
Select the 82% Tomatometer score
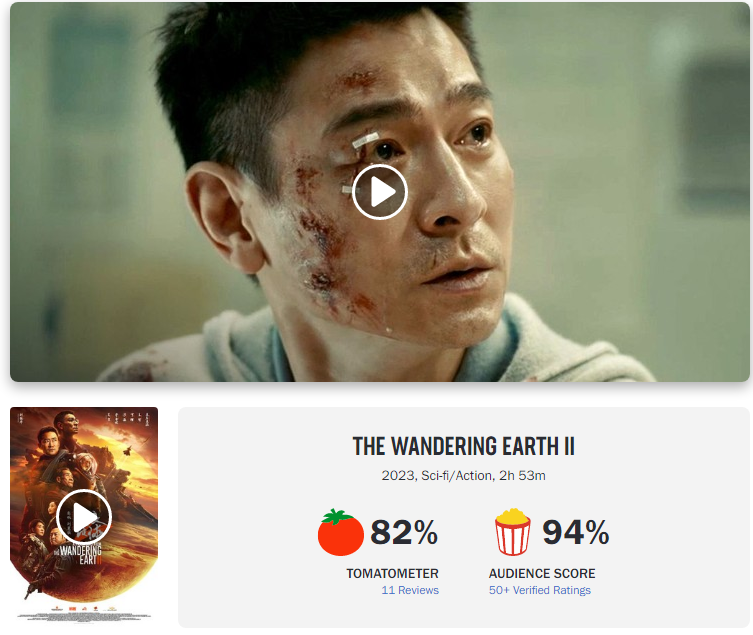404,532
